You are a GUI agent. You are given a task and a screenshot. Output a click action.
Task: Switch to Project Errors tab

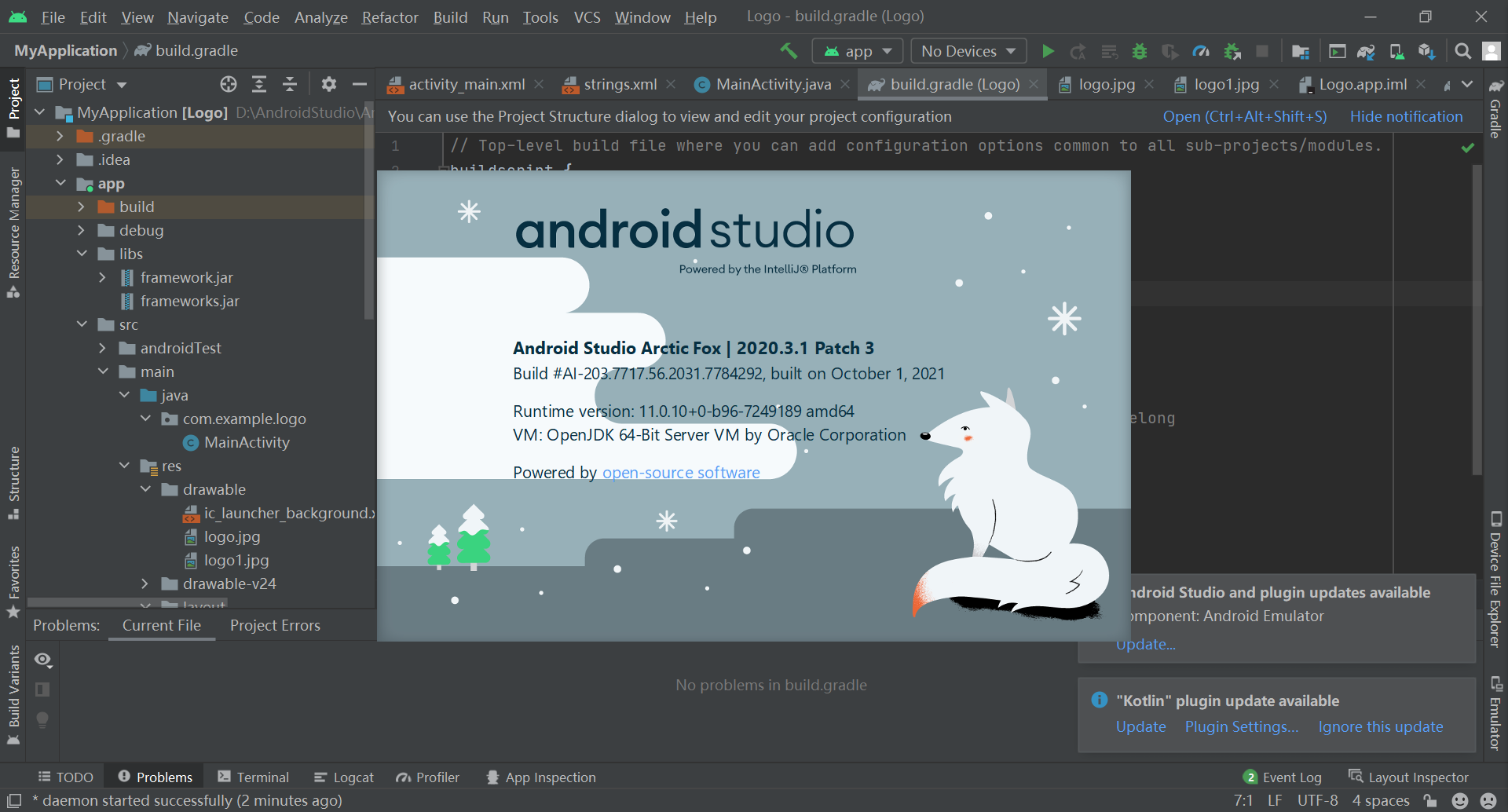click(x=275, y=625)
